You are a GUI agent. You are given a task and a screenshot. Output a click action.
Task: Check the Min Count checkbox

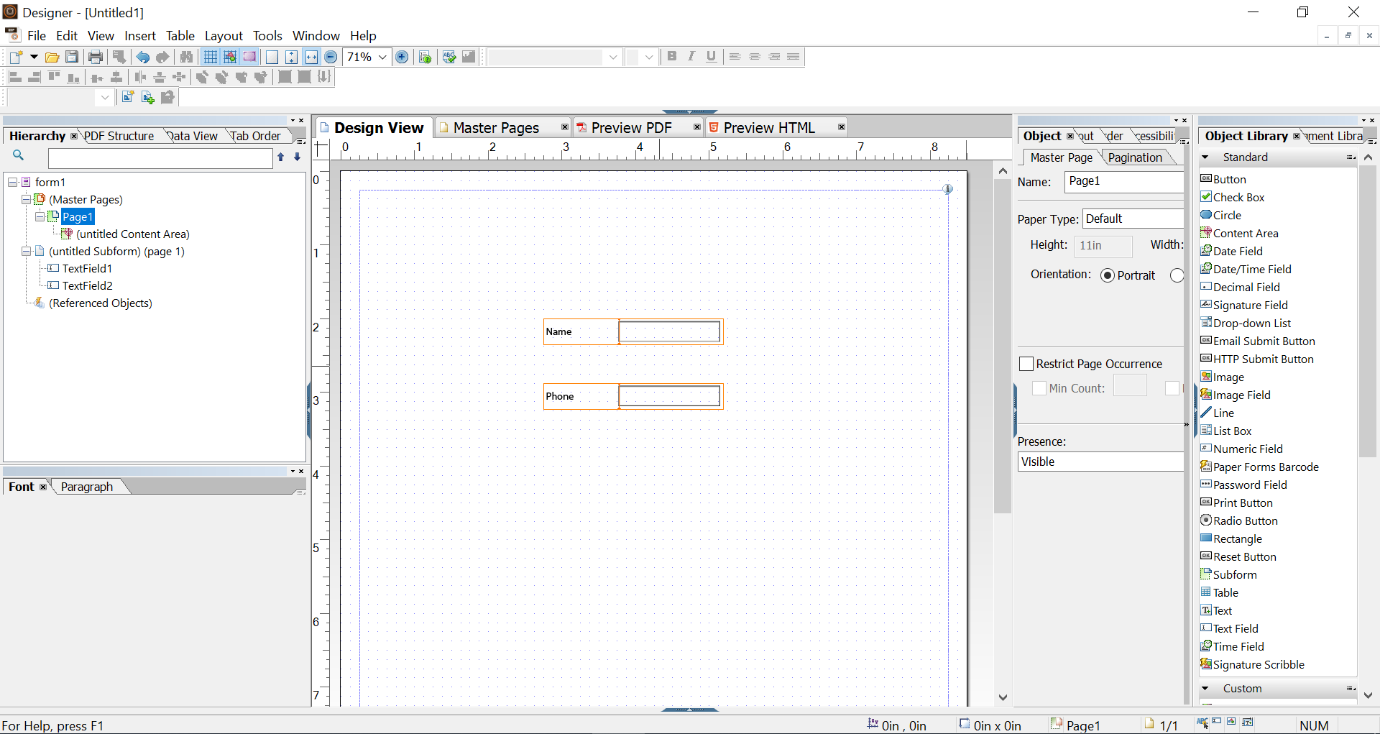click(1040, 388)
